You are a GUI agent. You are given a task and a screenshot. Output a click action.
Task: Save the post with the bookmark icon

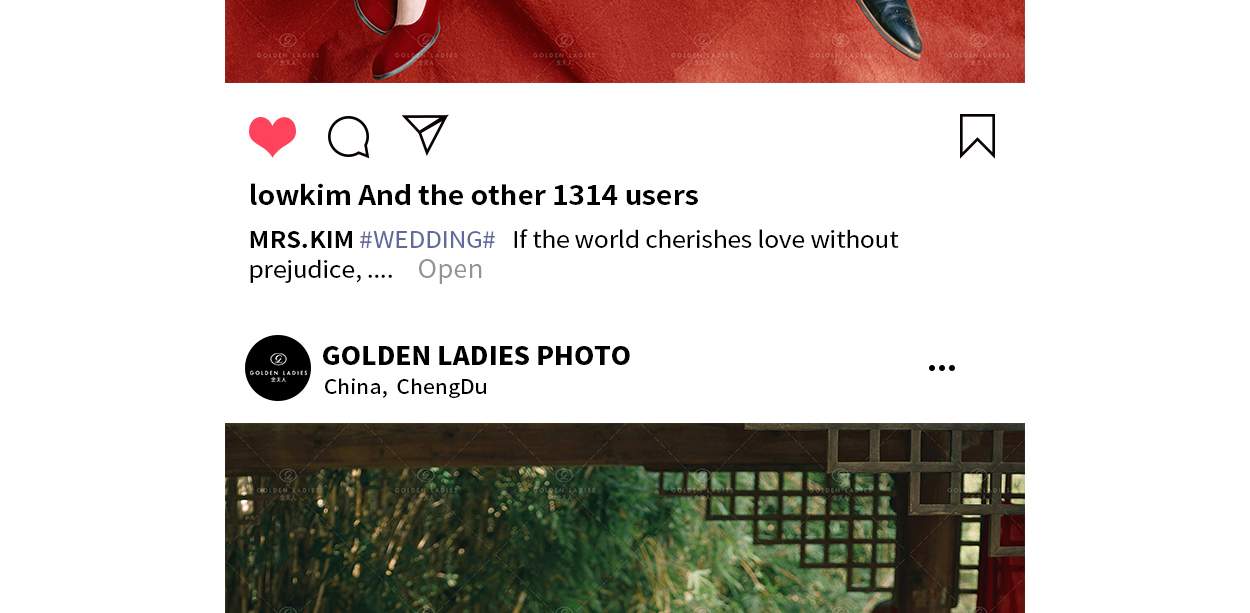(x=977, y=136)
